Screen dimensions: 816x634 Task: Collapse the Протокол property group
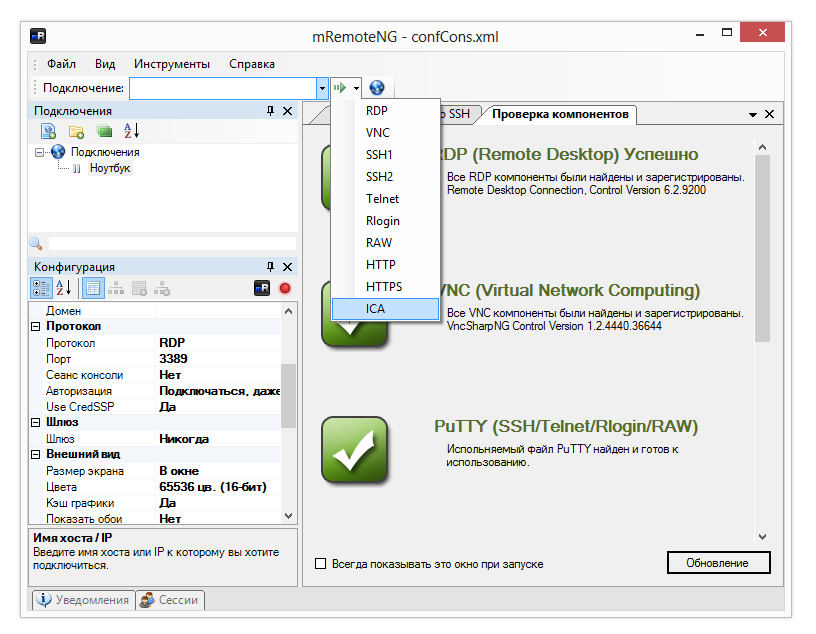(x=35, y=326)
